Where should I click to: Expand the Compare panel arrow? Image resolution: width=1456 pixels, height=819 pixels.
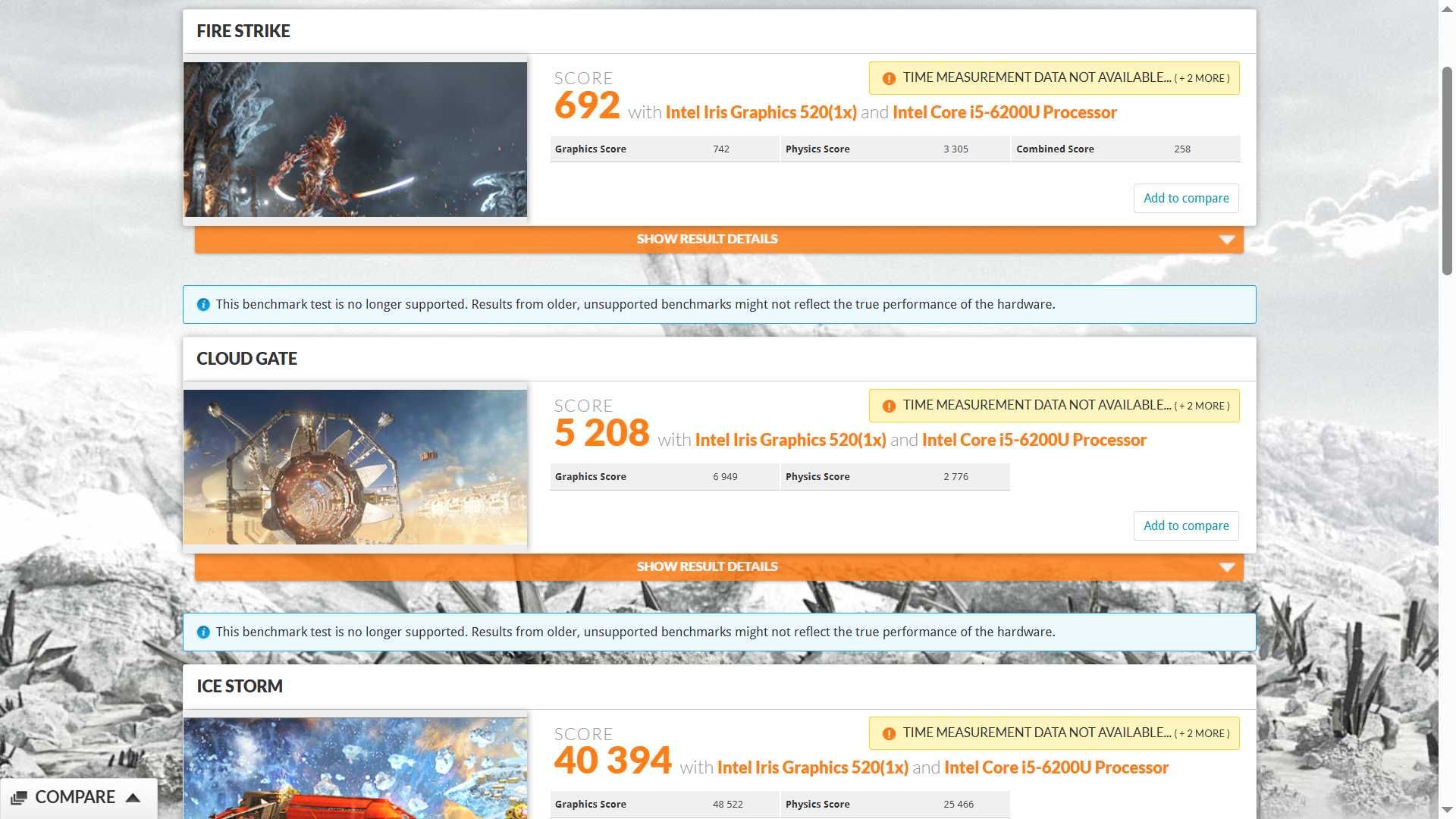coord(133,797)
